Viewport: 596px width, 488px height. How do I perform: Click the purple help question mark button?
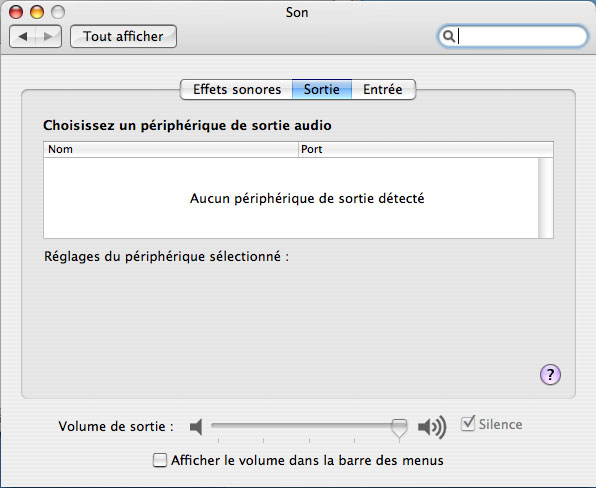[x=550, y=374]
